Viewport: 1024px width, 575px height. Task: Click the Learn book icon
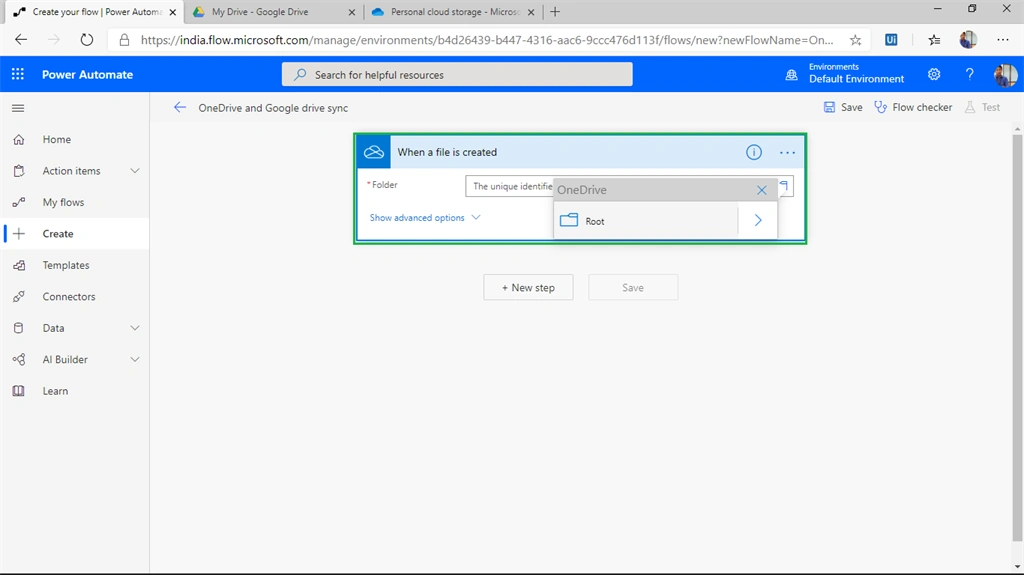point(19,391)
